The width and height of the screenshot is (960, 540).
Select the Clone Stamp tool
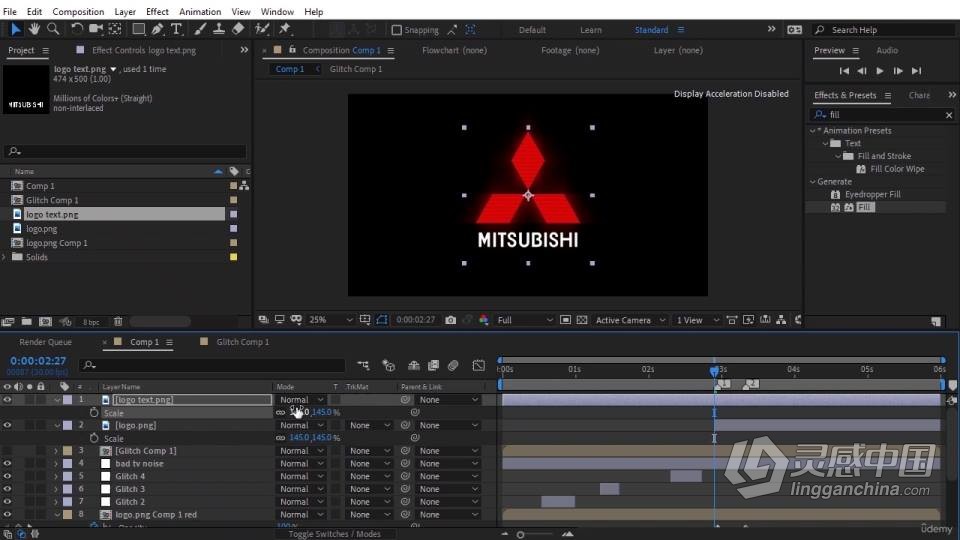click(219, 29)
